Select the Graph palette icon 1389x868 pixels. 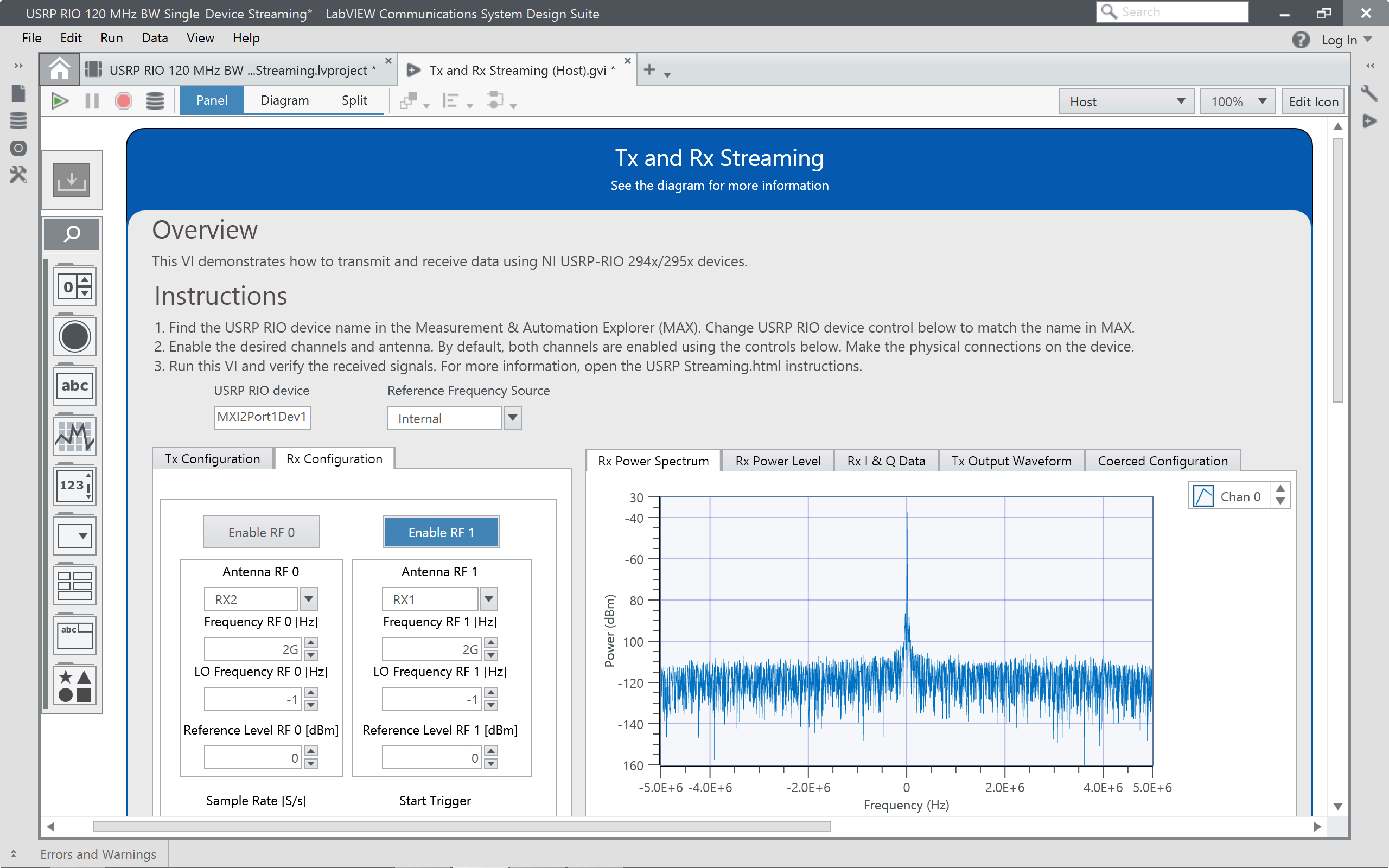pyautogui.click(x=75, y=436)
